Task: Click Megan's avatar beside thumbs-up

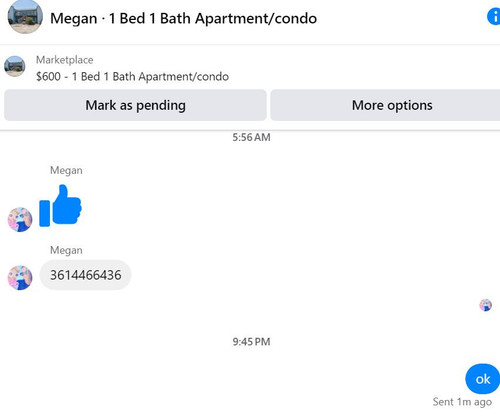Action: tap(20, 220)
